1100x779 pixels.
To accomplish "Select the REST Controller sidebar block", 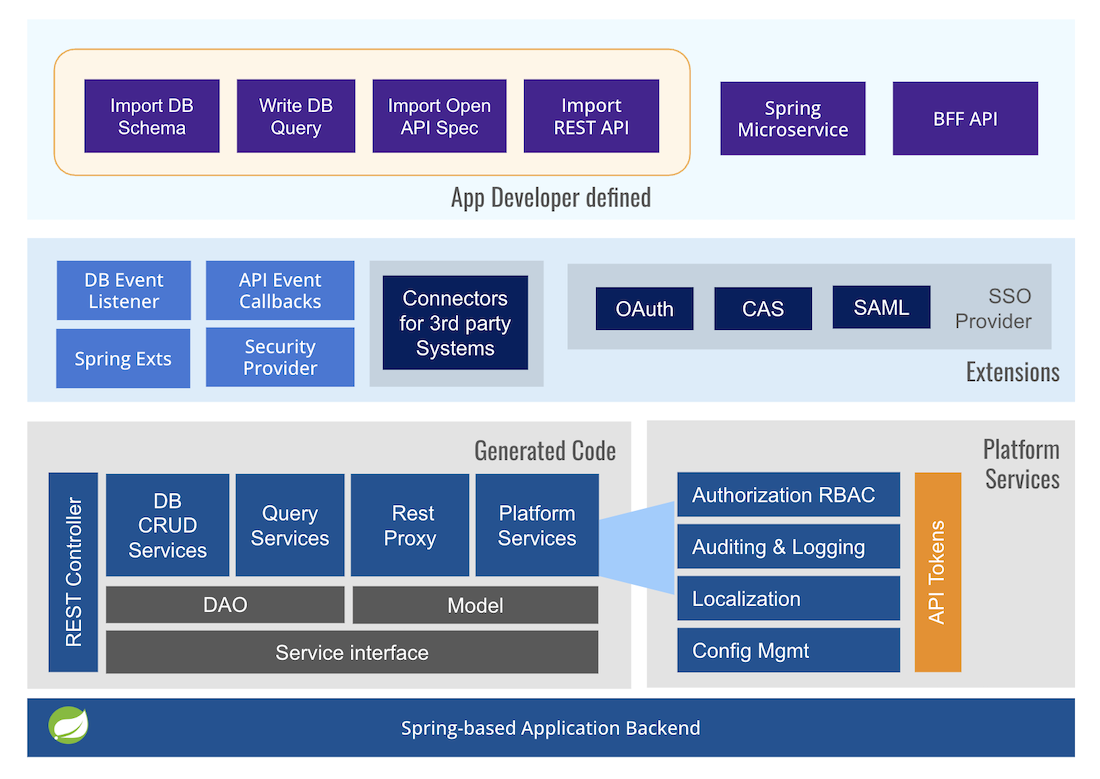I will (x=72, y=570).
